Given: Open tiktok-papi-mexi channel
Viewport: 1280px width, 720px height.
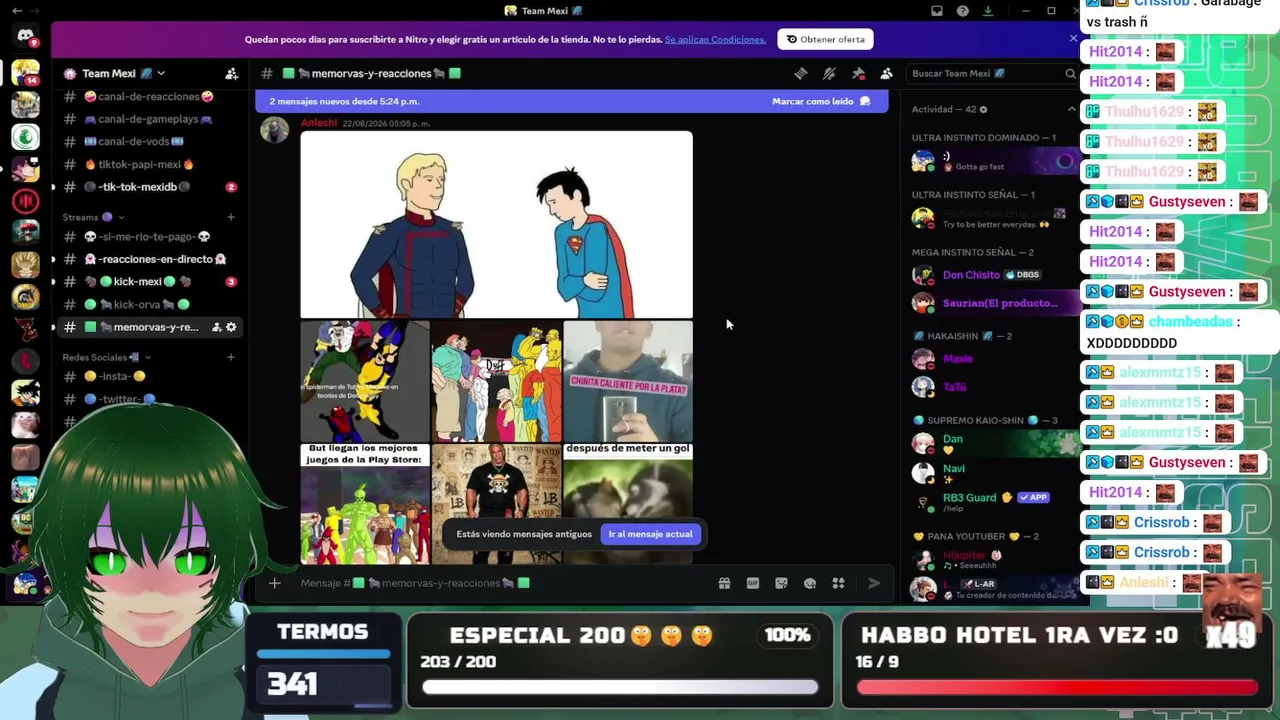Looking at the screenshot, I should pyautogui.click(x=148, y=164).
